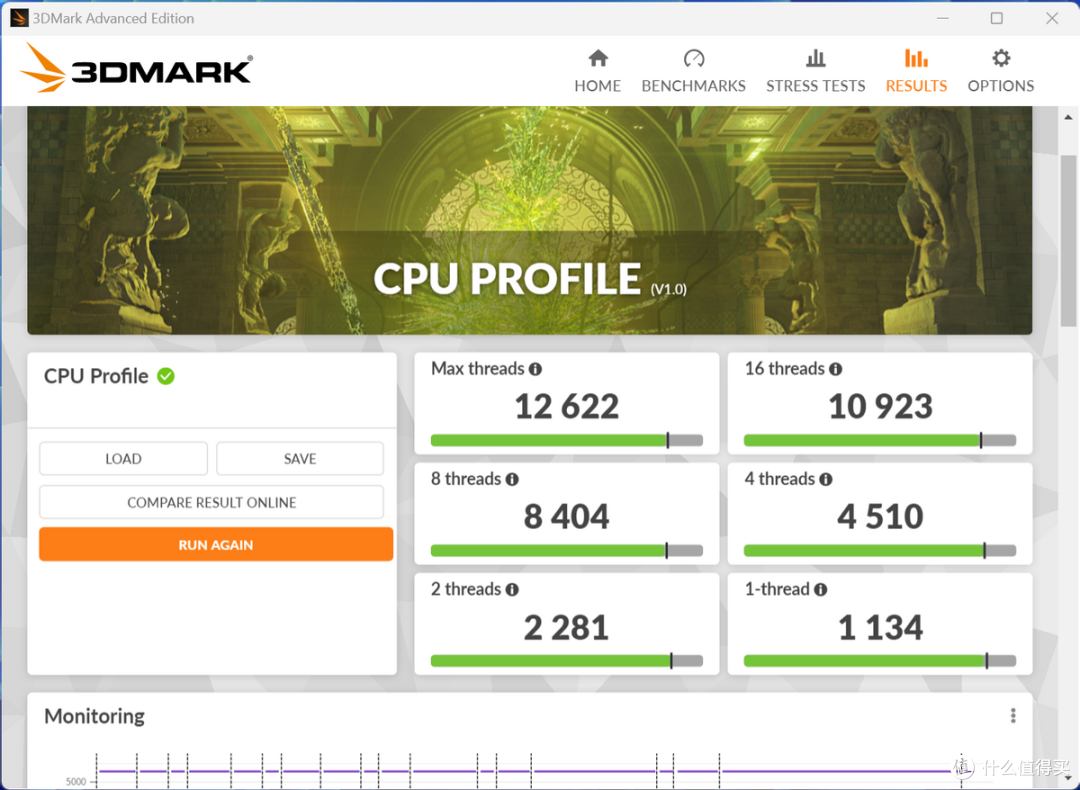Click the 4 threads info icon

[826, 479]
